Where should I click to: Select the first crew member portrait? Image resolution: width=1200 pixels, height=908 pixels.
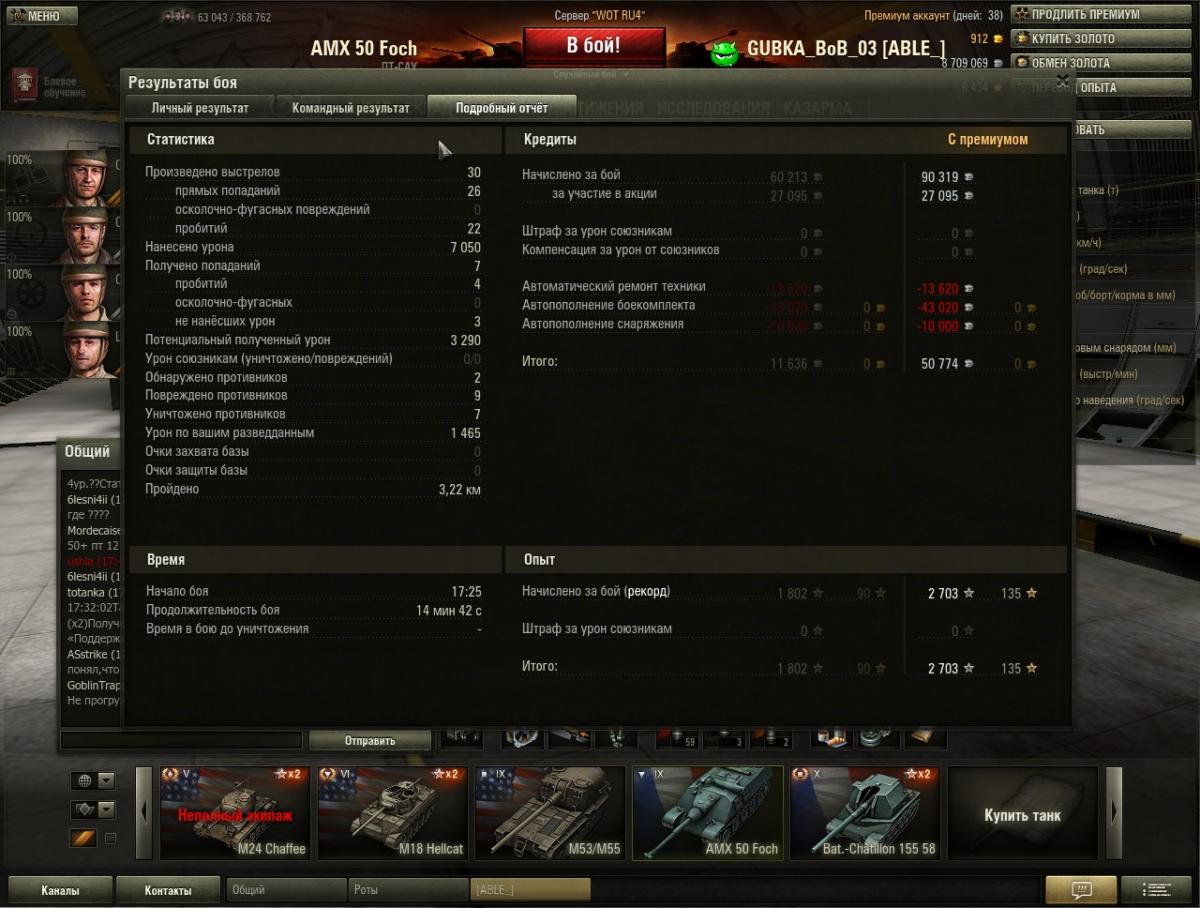[x=88, y=178]
